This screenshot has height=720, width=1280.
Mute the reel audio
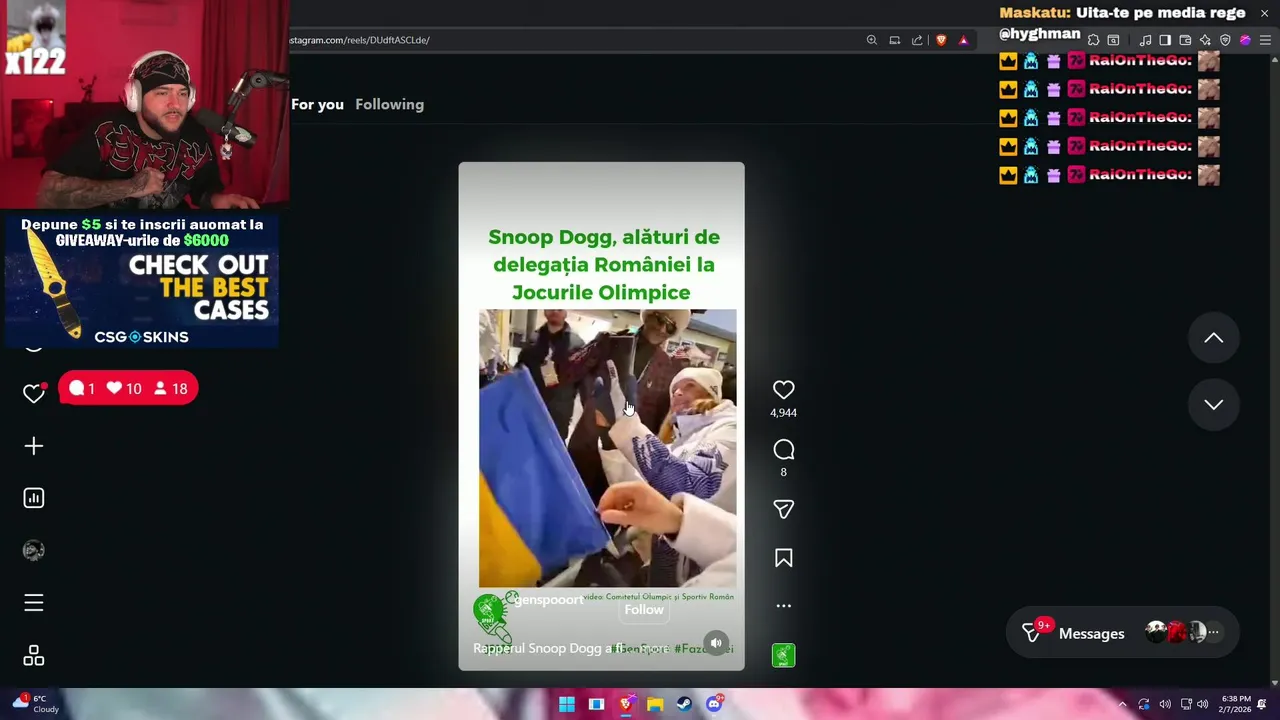(x=715, y=643)
